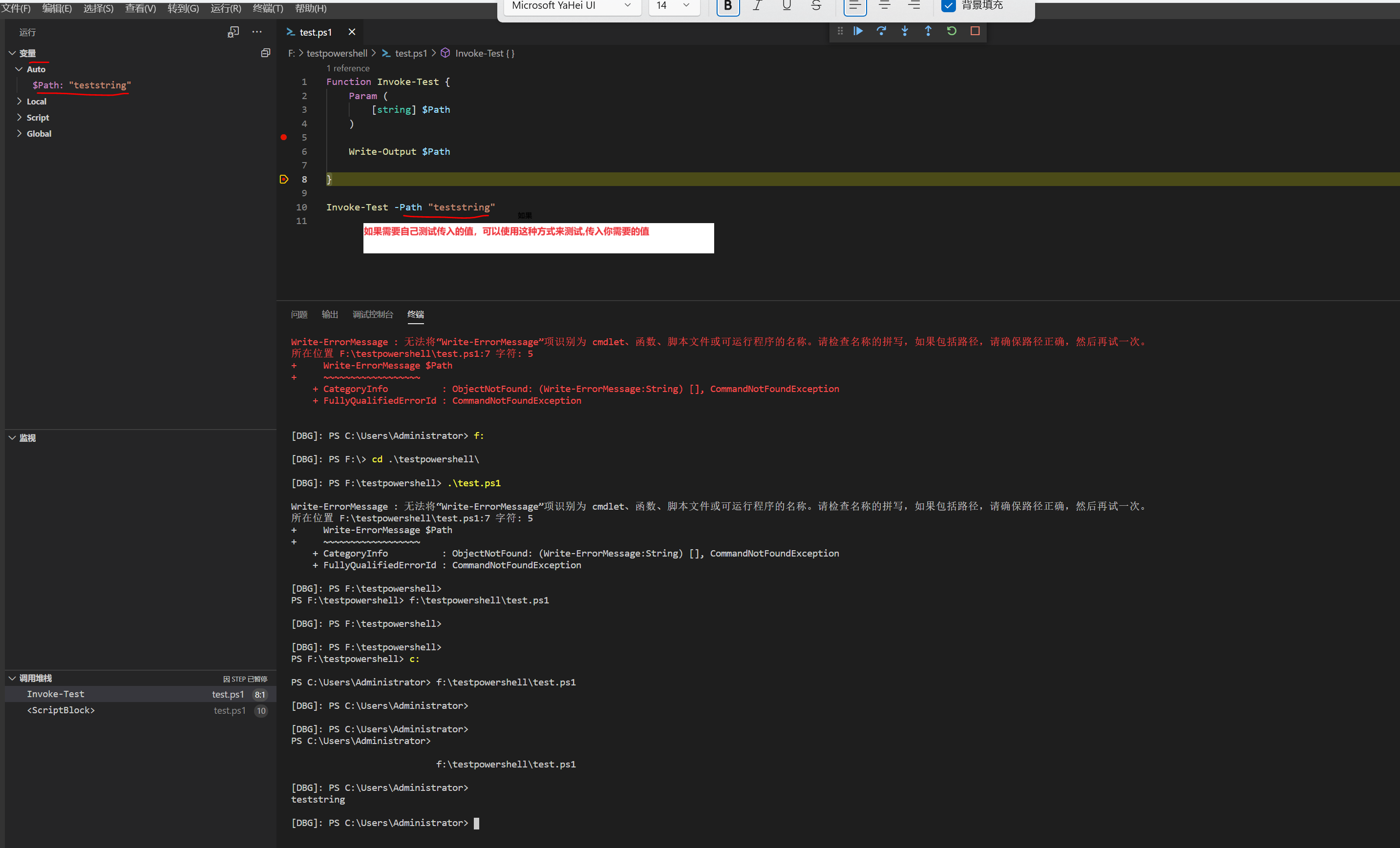Click the Step Over debug icon
1400x848 pixels.
(x=882, y=33)
